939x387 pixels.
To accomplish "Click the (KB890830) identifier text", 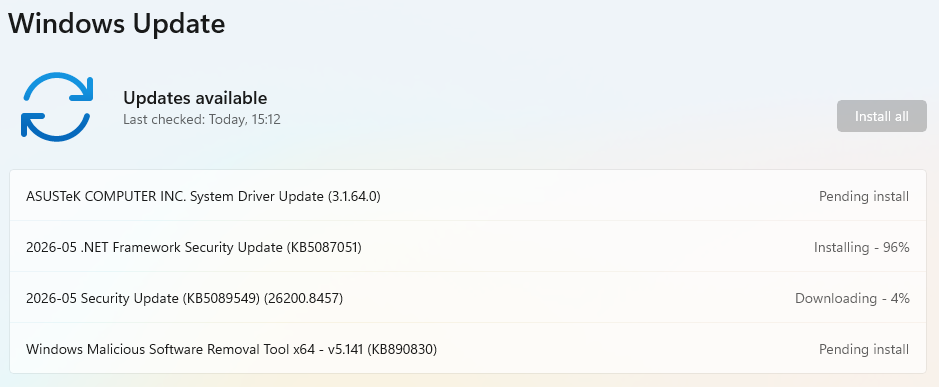I will (x=402, y=349).
